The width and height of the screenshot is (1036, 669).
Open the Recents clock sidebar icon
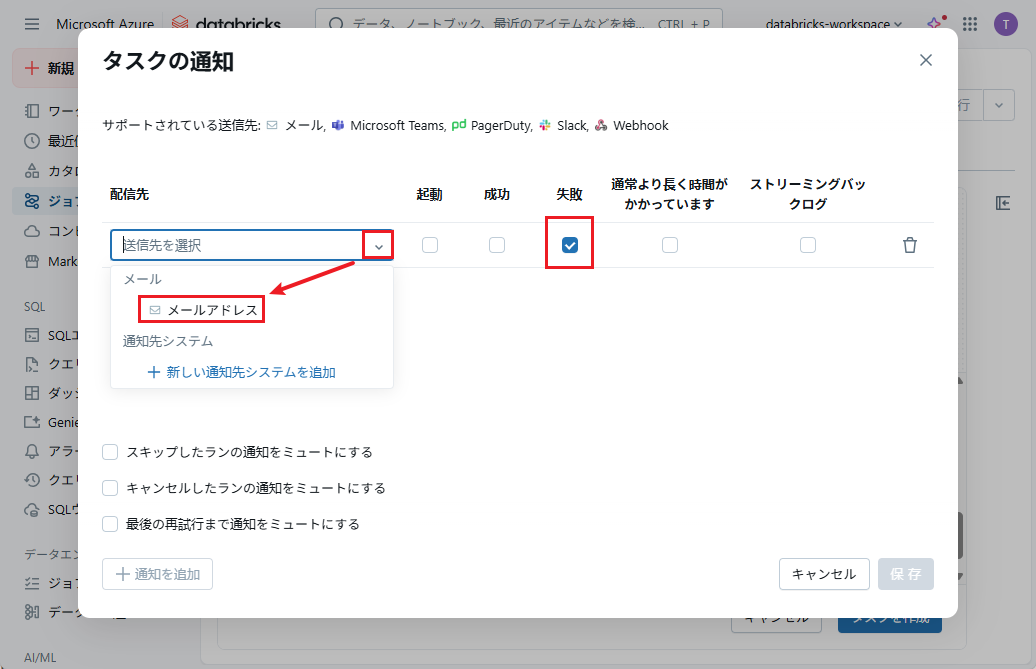(32, 141)
